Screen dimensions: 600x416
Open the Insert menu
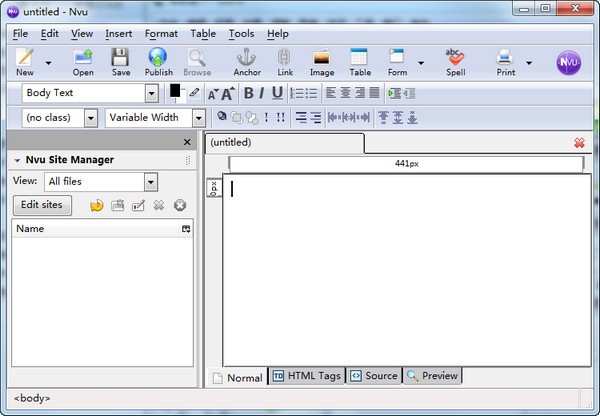point(119,34)
